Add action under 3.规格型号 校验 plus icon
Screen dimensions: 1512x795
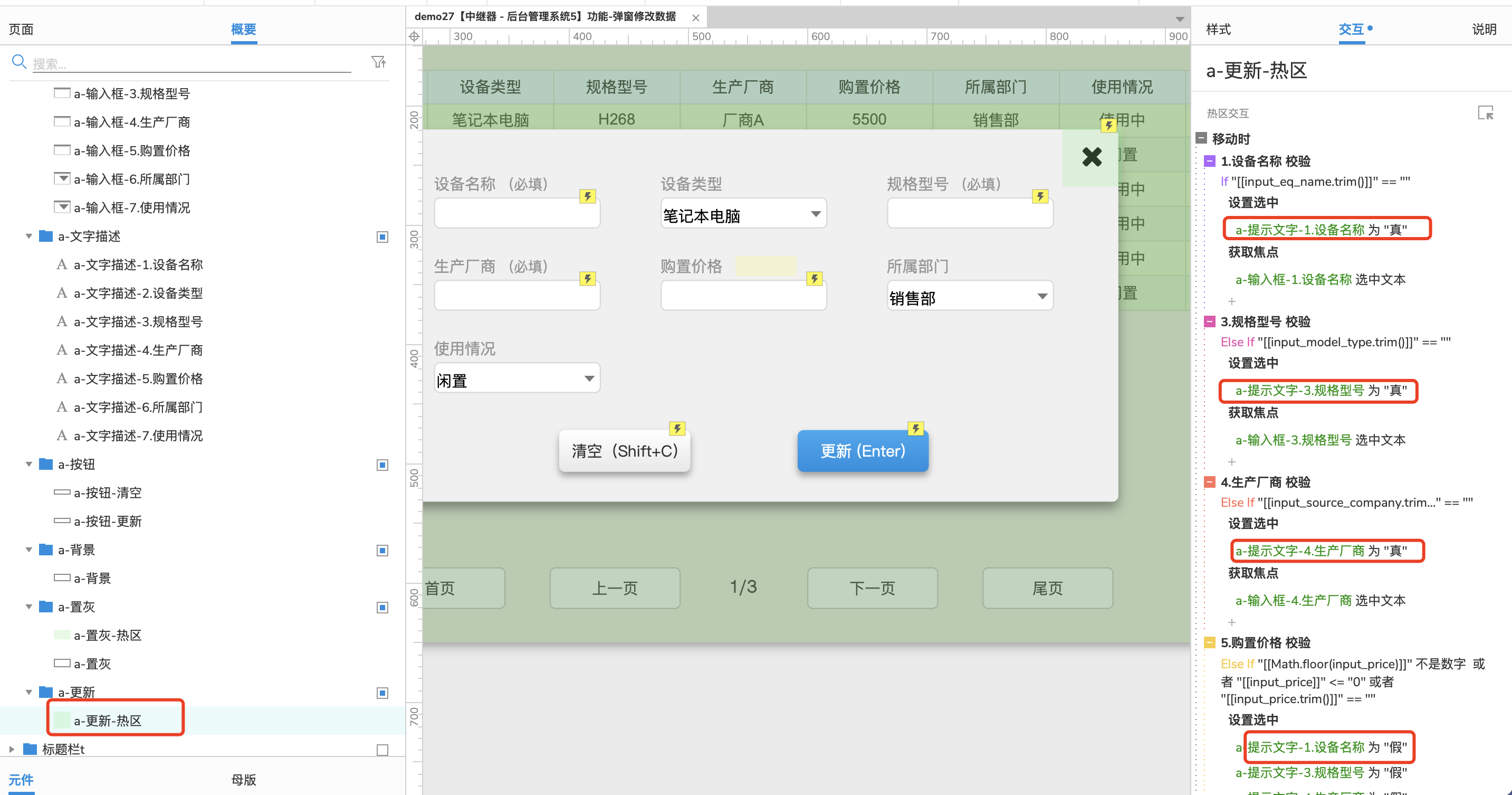point(1231,461)
